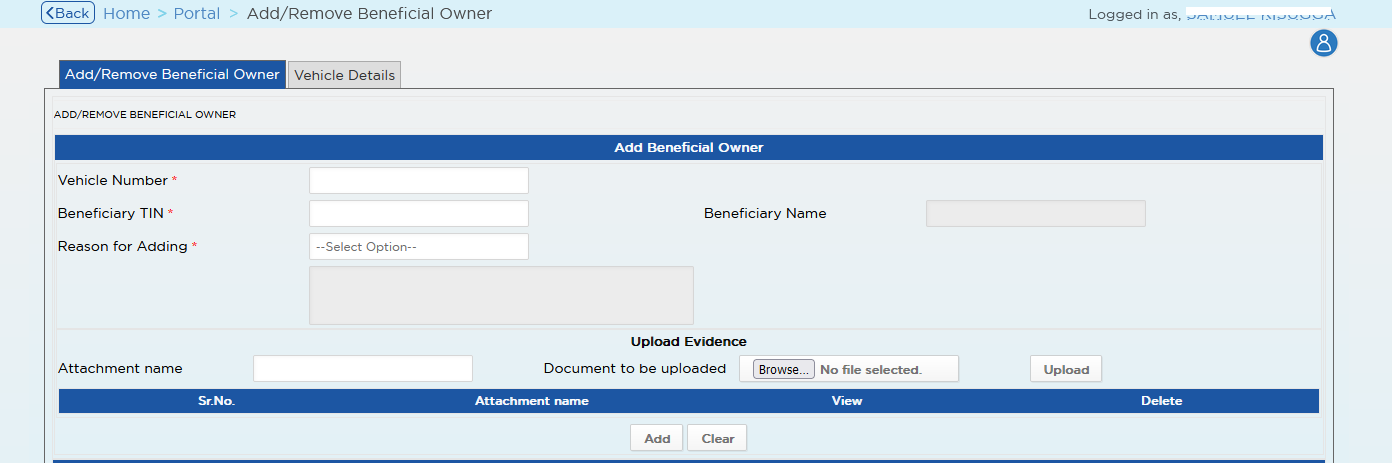
Task: Click the Upload button
Action: coord(1066,369)
